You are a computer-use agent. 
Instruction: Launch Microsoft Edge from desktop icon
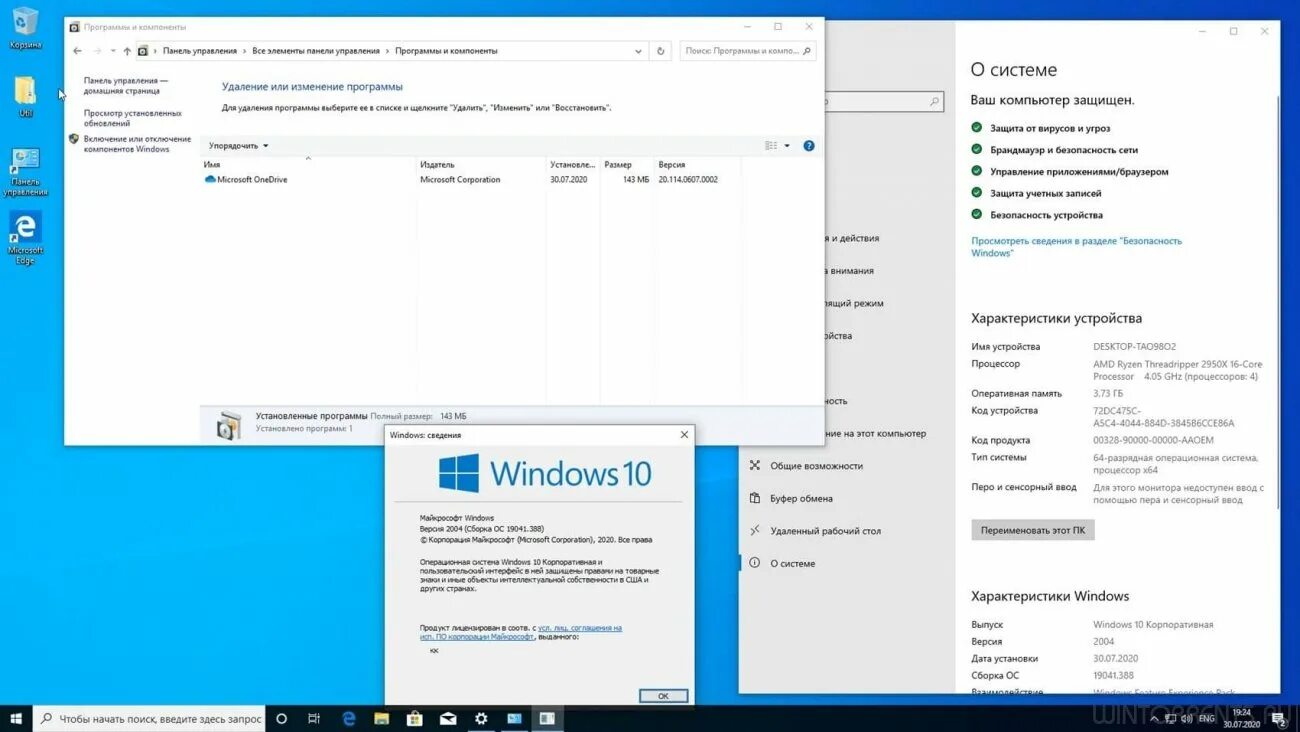(25, 238)
